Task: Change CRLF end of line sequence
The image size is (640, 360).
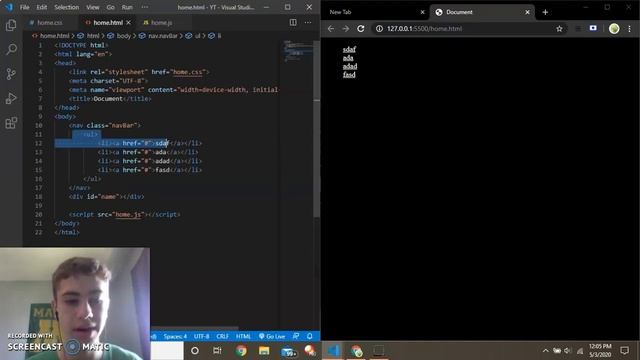Action: 222,336
